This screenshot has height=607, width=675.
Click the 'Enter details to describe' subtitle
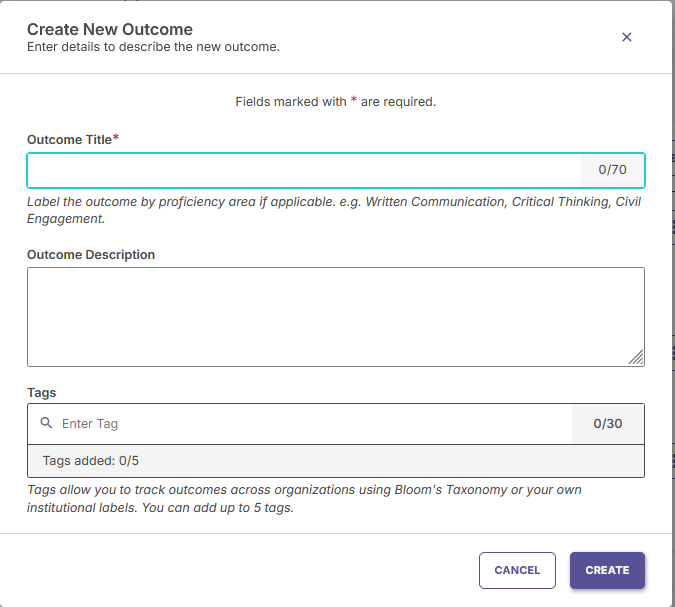coord(153,47)
